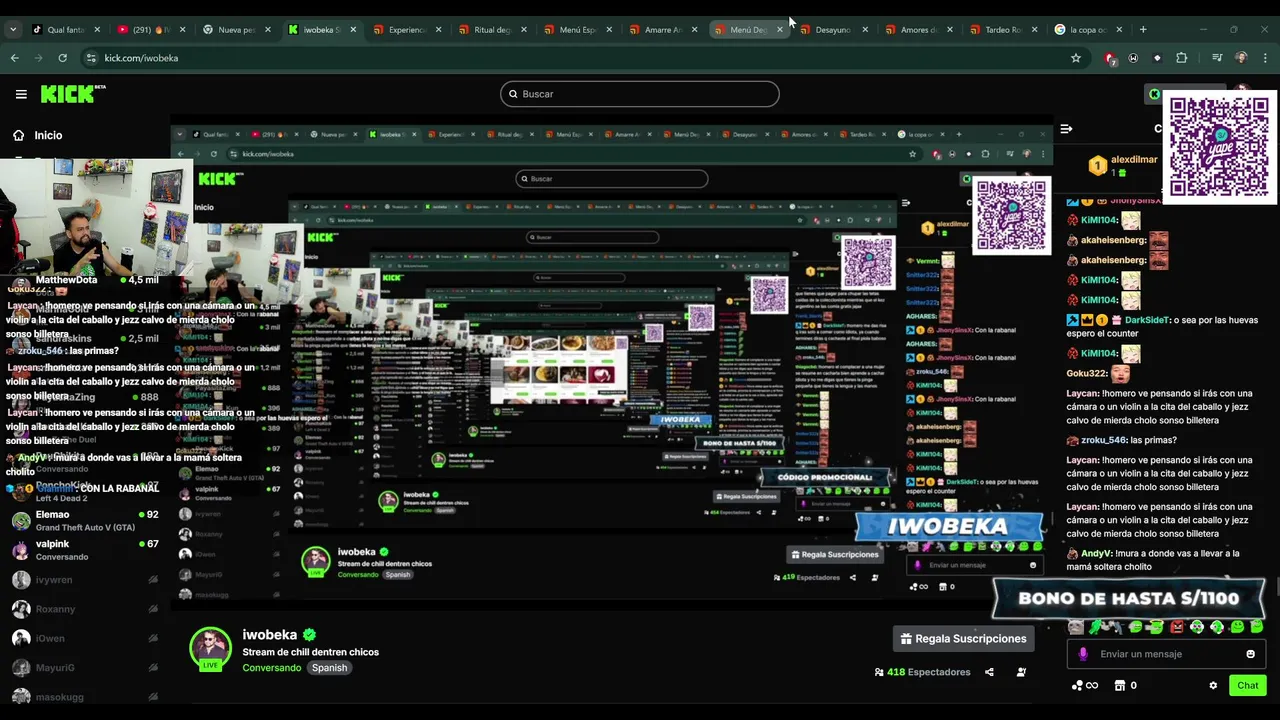Click the Yape QR code image
This screenshot has width=1280, height=720.
tap(1219, 147)
